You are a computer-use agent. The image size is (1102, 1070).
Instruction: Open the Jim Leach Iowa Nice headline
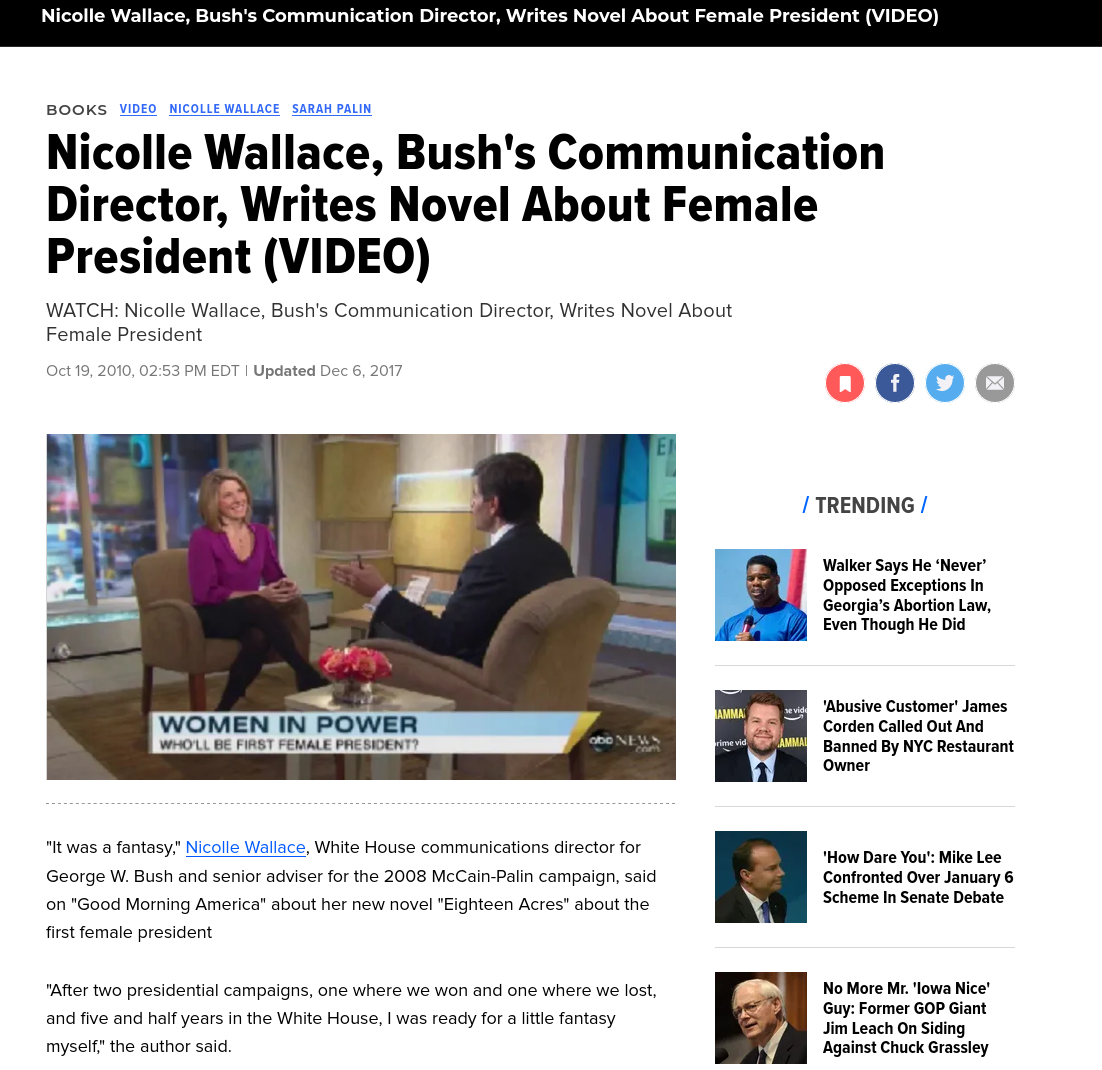[906, 1017]
